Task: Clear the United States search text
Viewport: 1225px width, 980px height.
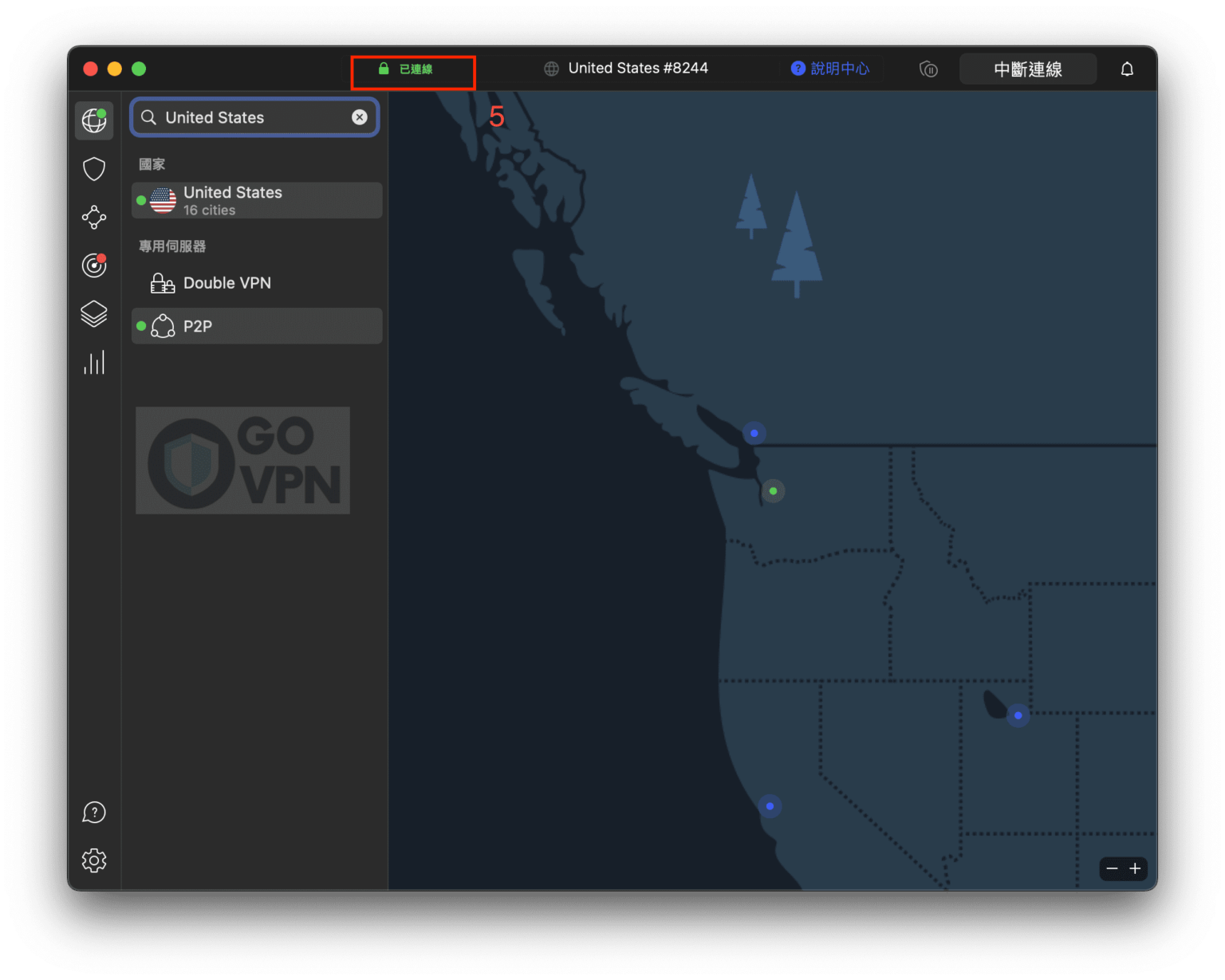Action: (360, 117)
